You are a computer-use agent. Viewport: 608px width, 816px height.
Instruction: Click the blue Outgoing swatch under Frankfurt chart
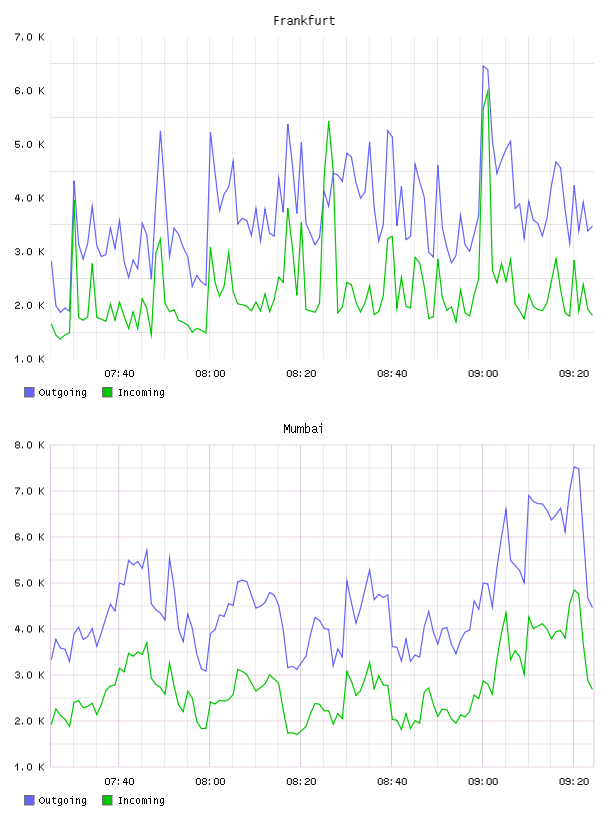(29, 392)
